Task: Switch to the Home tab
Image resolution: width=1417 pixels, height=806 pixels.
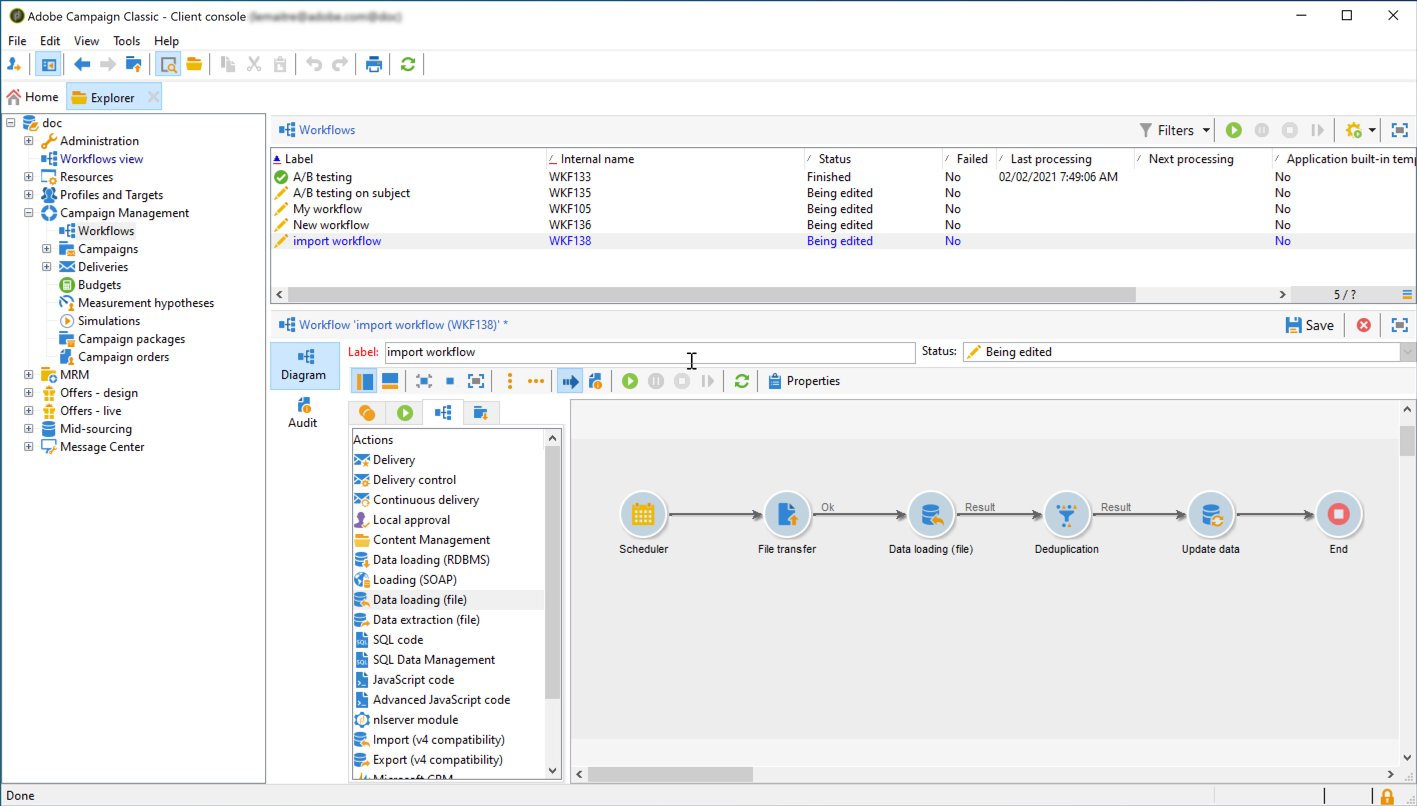Action: [33, 97]
